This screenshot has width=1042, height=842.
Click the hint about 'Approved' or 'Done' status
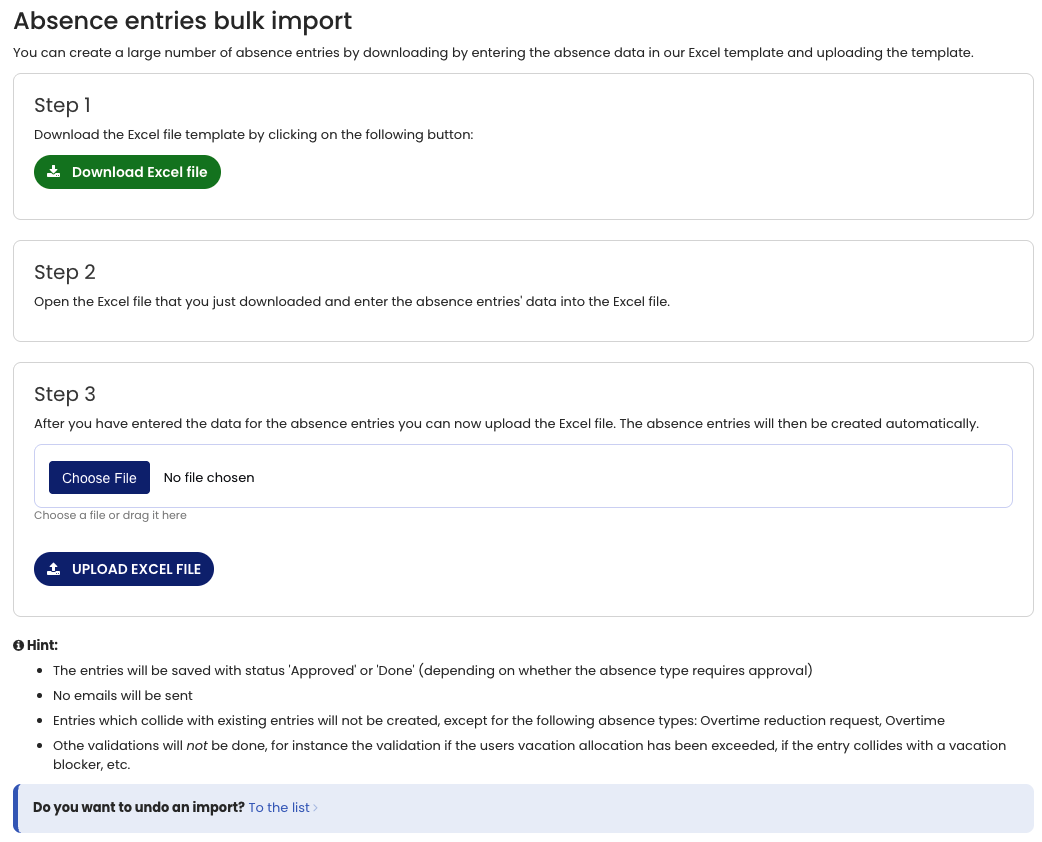(432, 670)
